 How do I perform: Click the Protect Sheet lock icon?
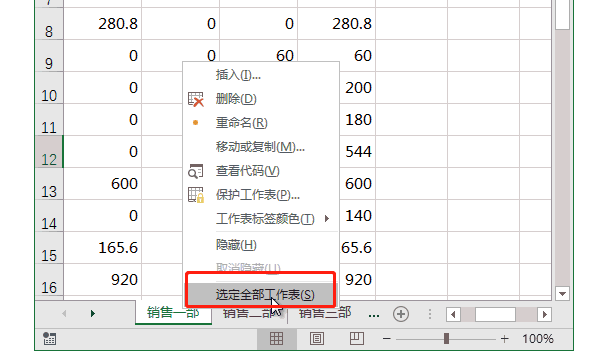click(196, 195)
